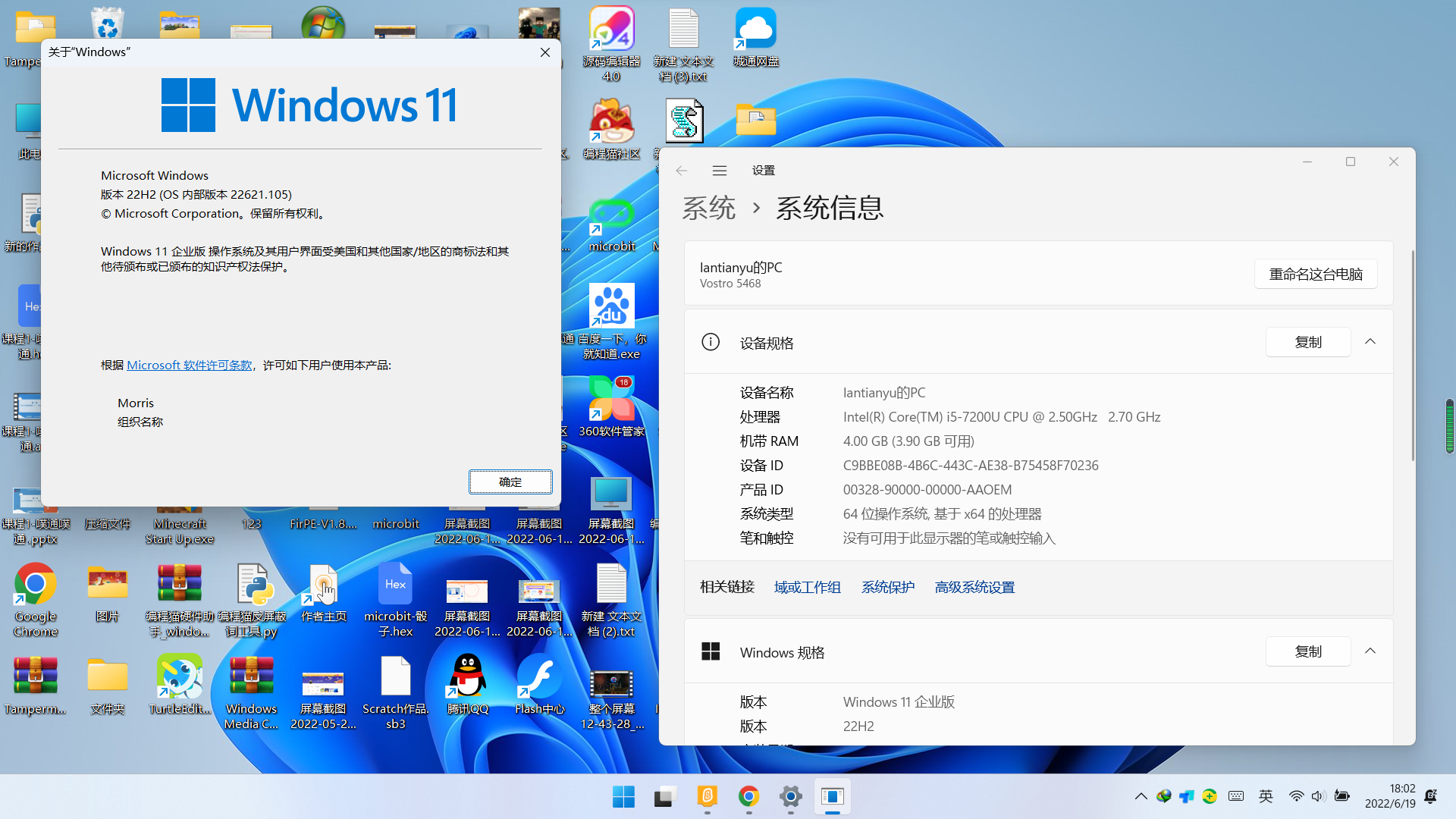Click the Windows 11 企业版 edition value
1456x819 pixels.
pyautogui.click(x=899, y=702)
